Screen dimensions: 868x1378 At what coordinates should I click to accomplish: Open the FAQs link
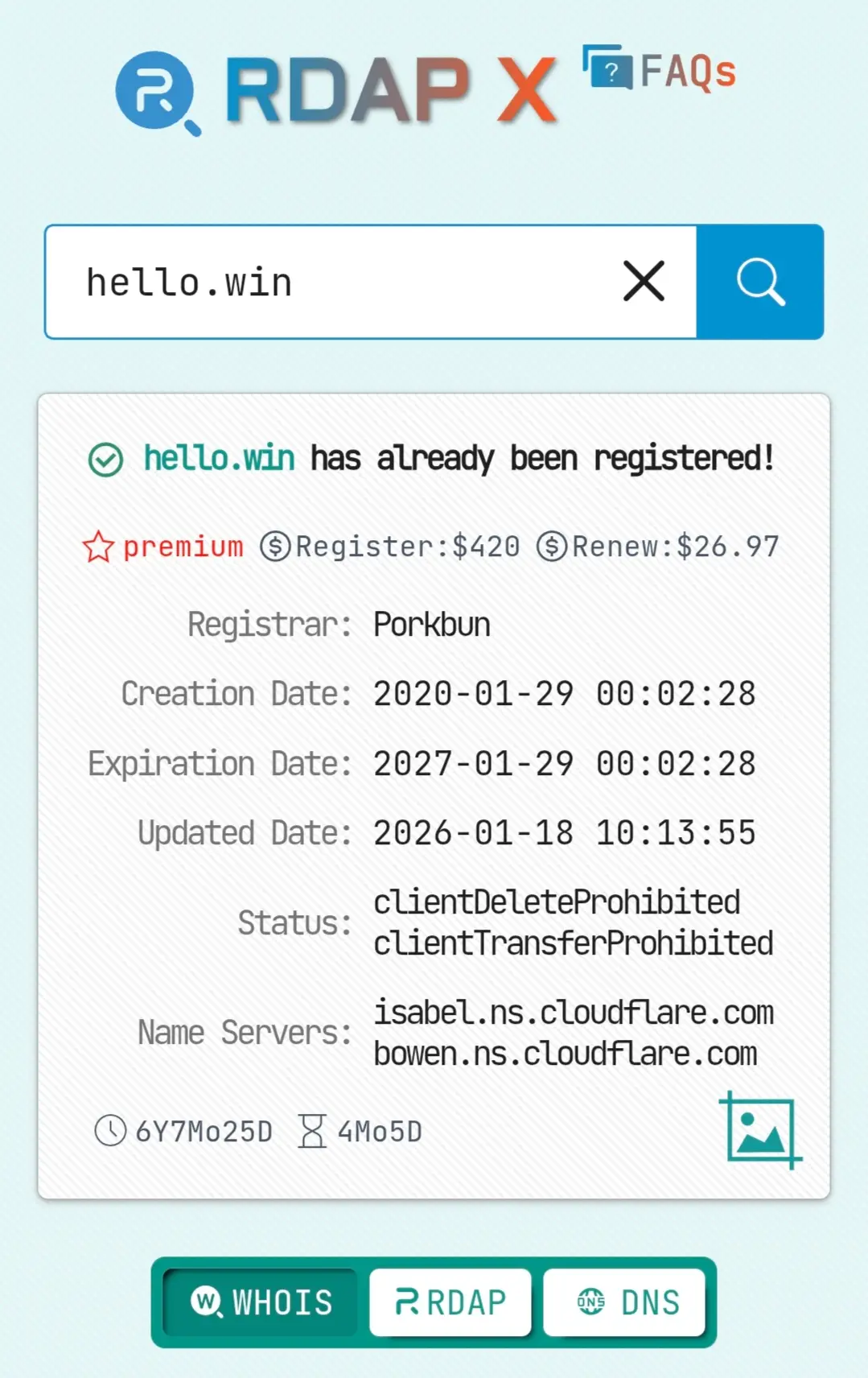point(660,70)
